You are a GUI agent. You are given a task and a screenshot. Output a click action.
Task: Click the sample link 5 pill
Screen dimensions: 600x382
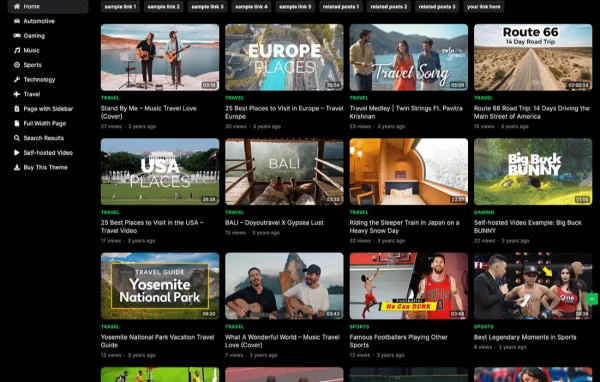[x=295, y=7]
